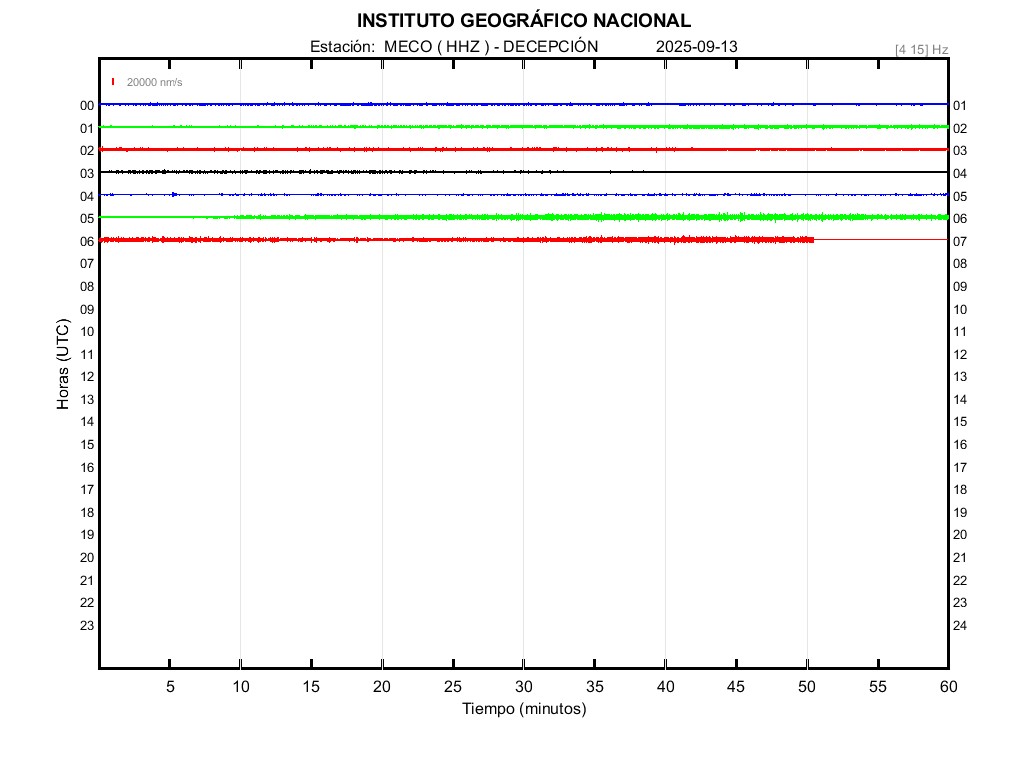The image size is (1024, 768).
Task: Click the date 2025-09-13
Action: pyautogui.click(x=697, y=47)
